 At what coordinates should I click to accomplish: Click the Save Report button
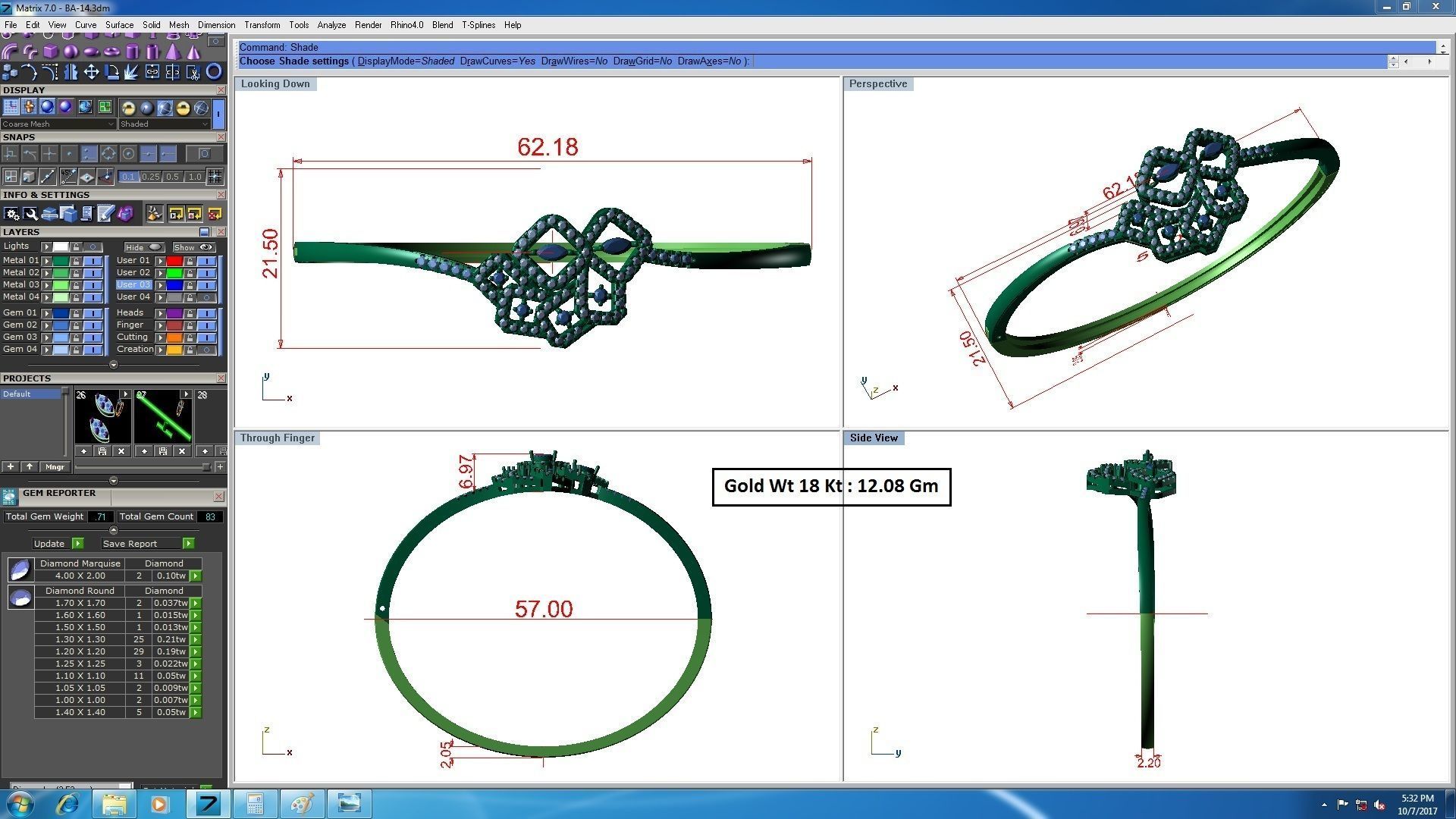click(148, 544)
